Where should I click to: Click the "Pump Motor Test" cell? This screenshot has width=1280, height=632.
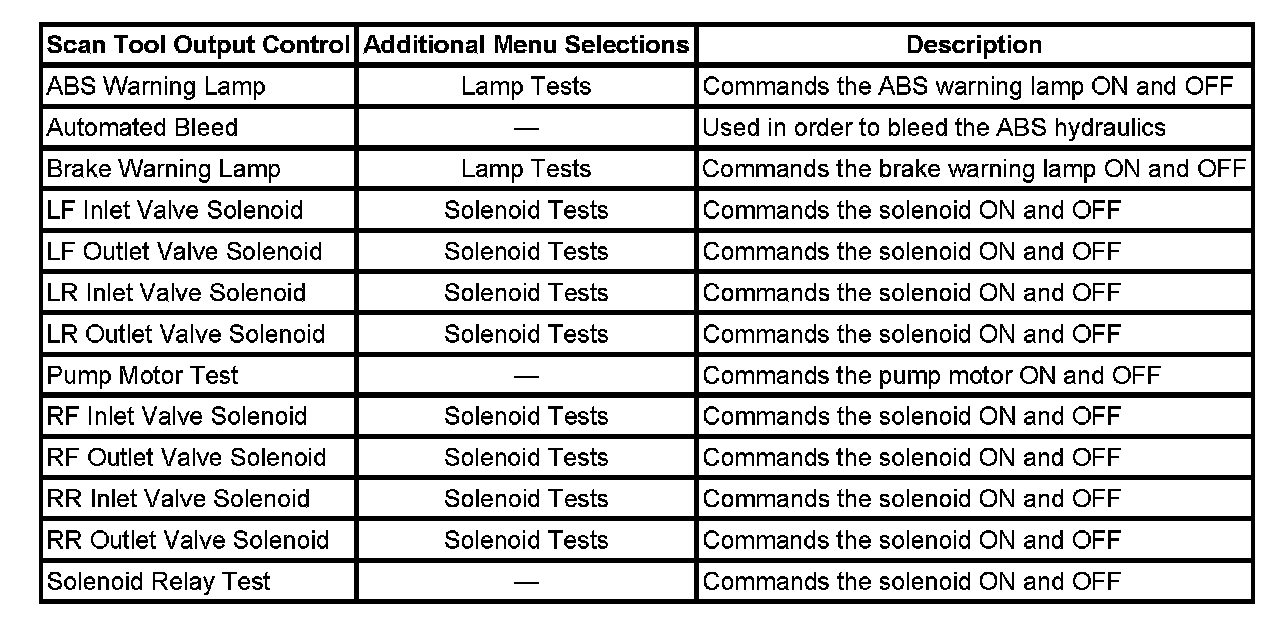coord(143,375)
